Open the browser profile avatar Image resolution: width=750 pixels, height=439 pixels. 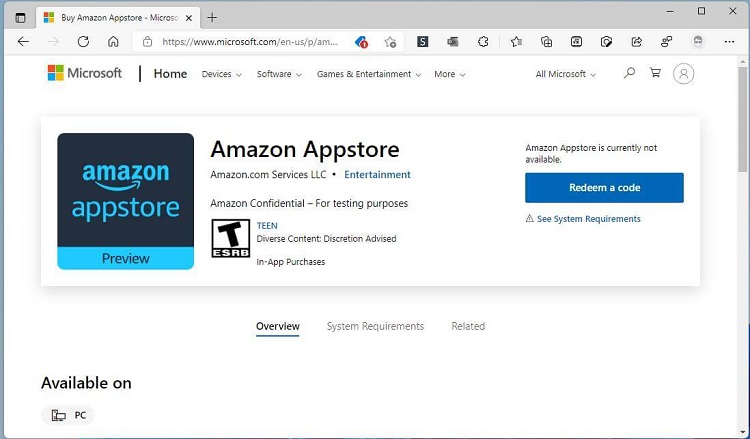pos(698,41)
